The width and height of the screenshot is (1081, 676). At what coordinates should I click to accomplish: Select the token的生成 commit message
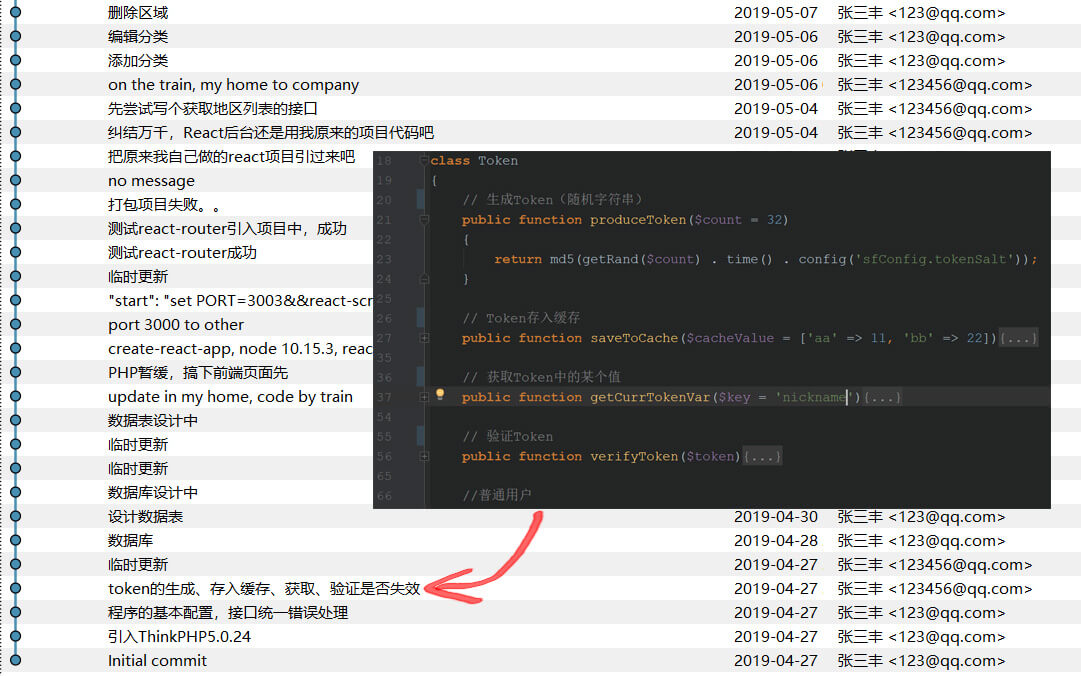tap(263, 589)
